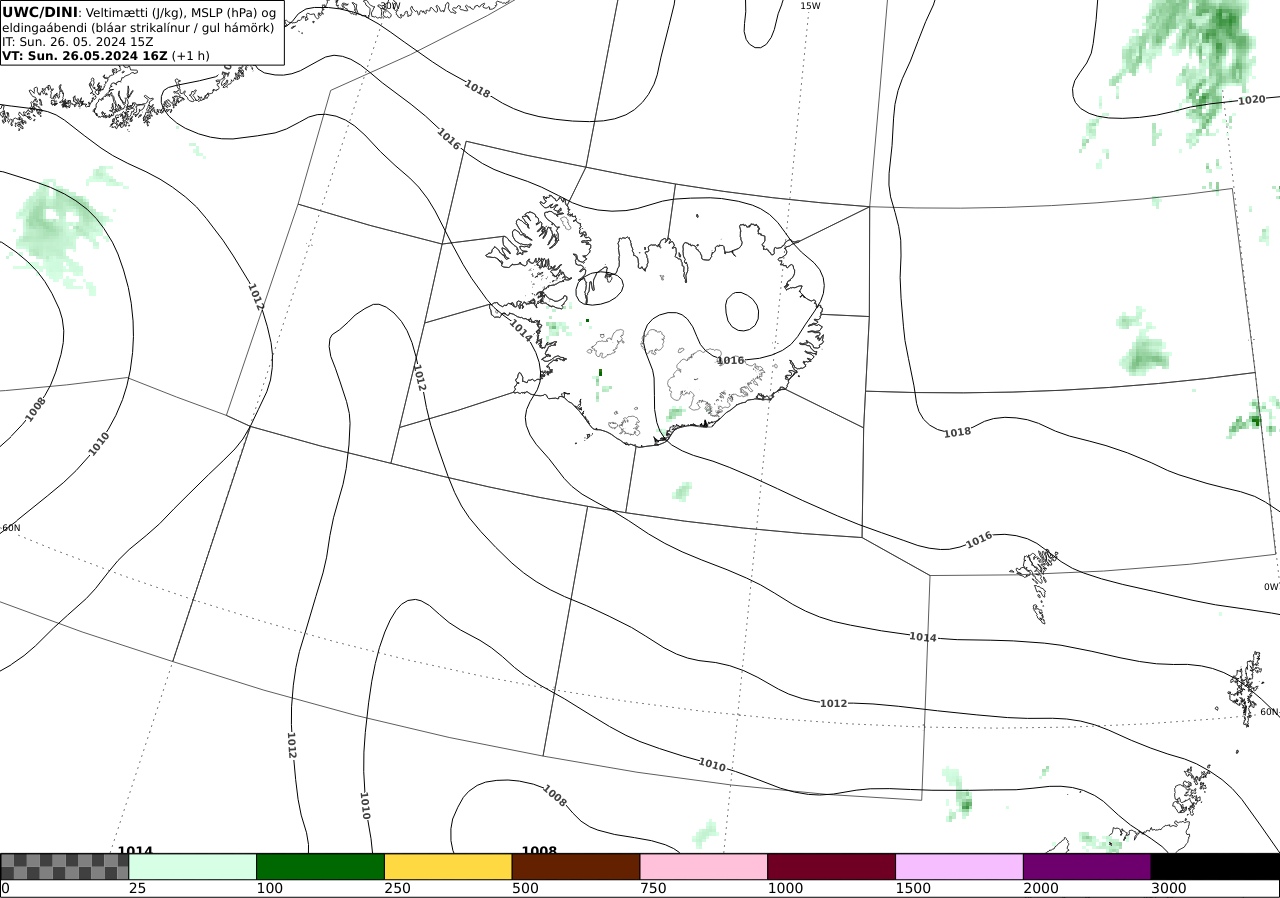The height and width of the screenshot is (898, 1280).
Task: Click the legend tick value 750
Action: tap(653, 888)
